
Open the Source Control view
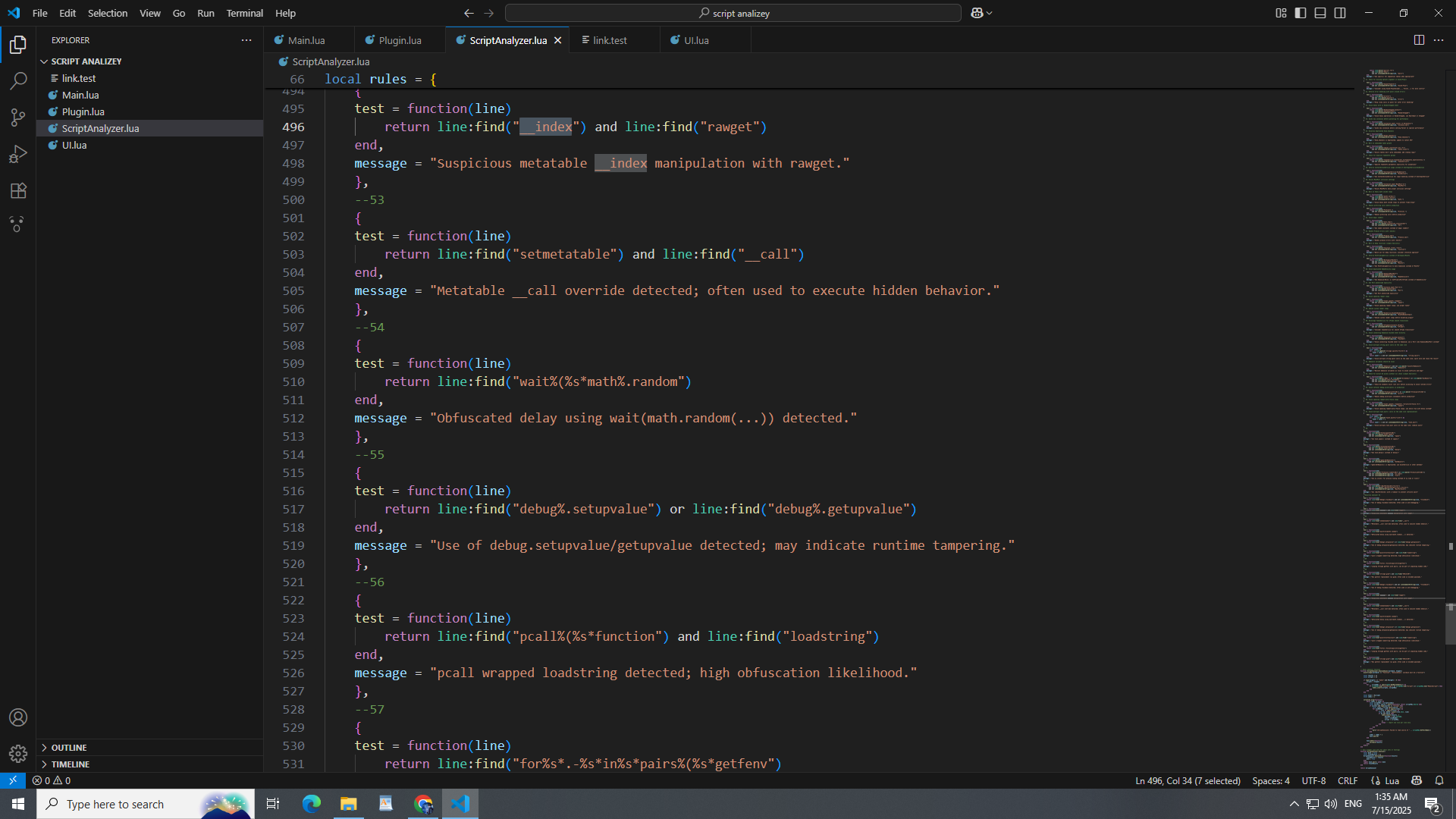pos(18,118)
